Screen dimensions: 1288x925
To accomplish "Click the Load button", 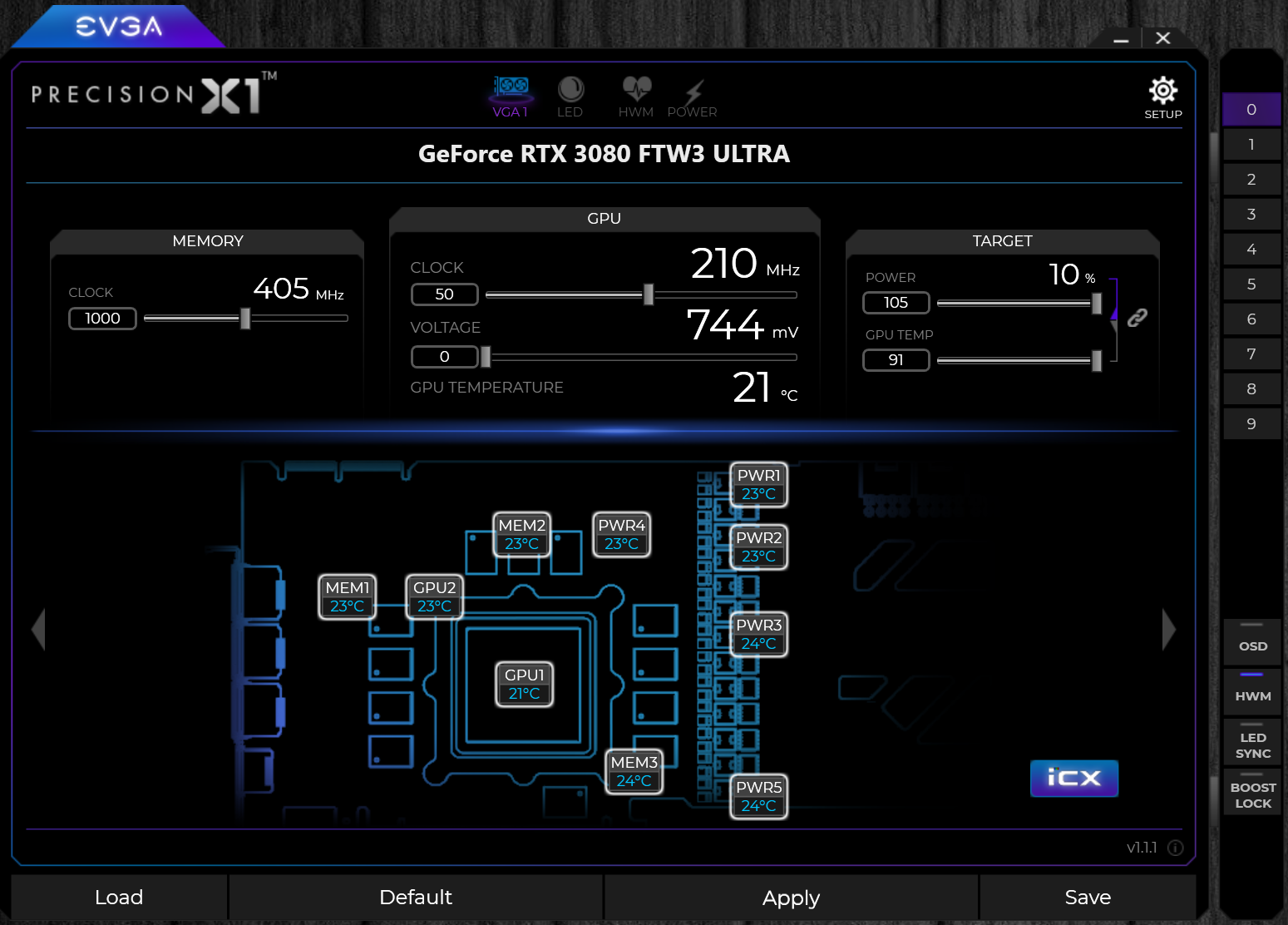I will [119, 898].
